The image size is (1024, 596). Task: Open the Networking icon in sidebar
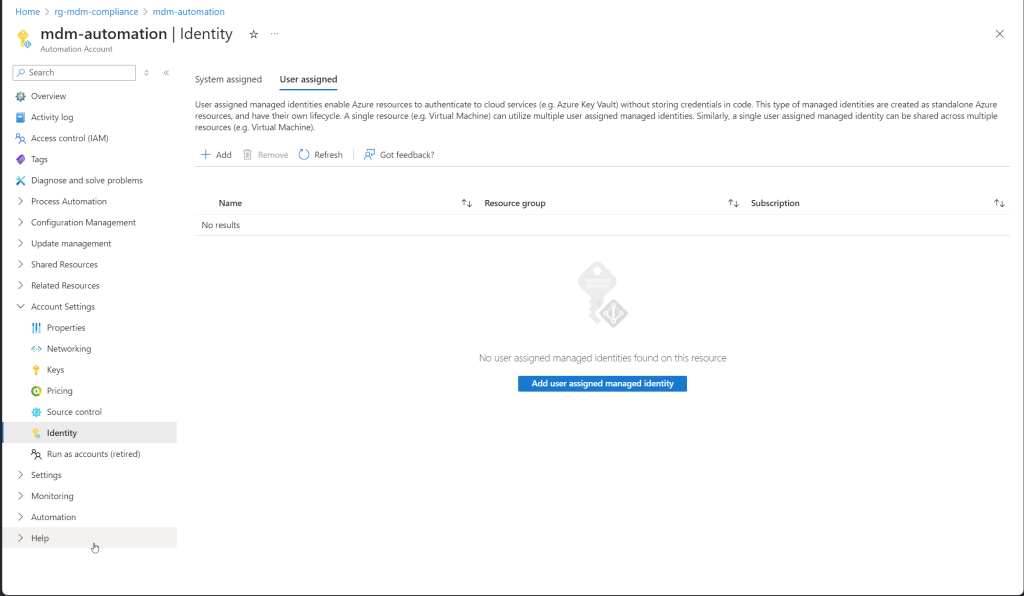pos(36,349)
